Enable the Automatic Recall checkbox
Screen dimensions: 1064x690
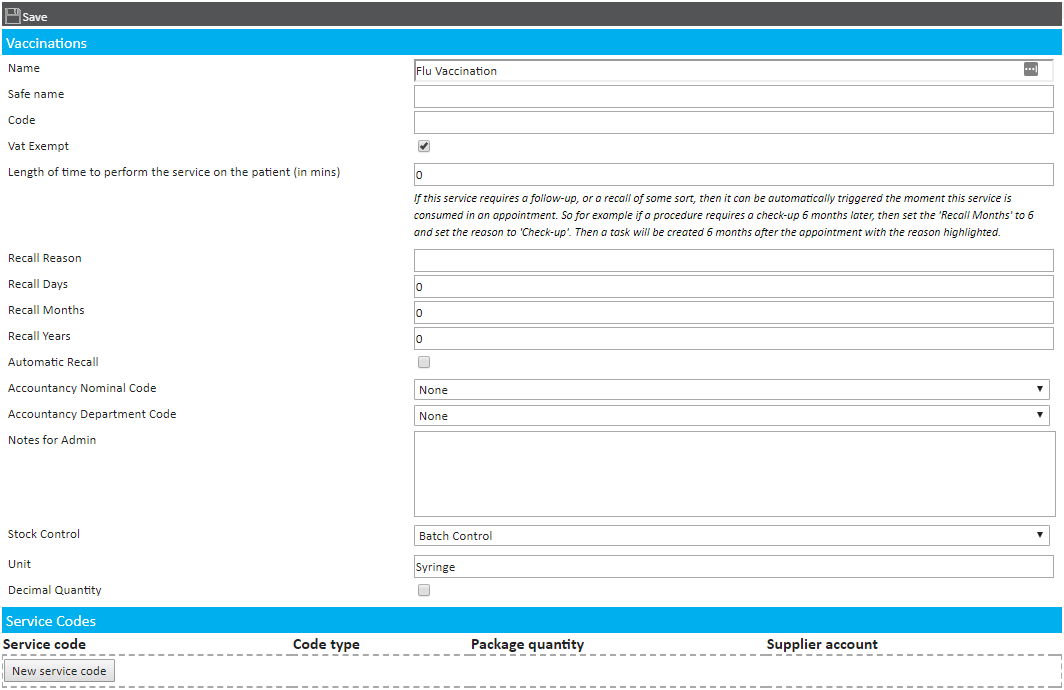point(424,362)
